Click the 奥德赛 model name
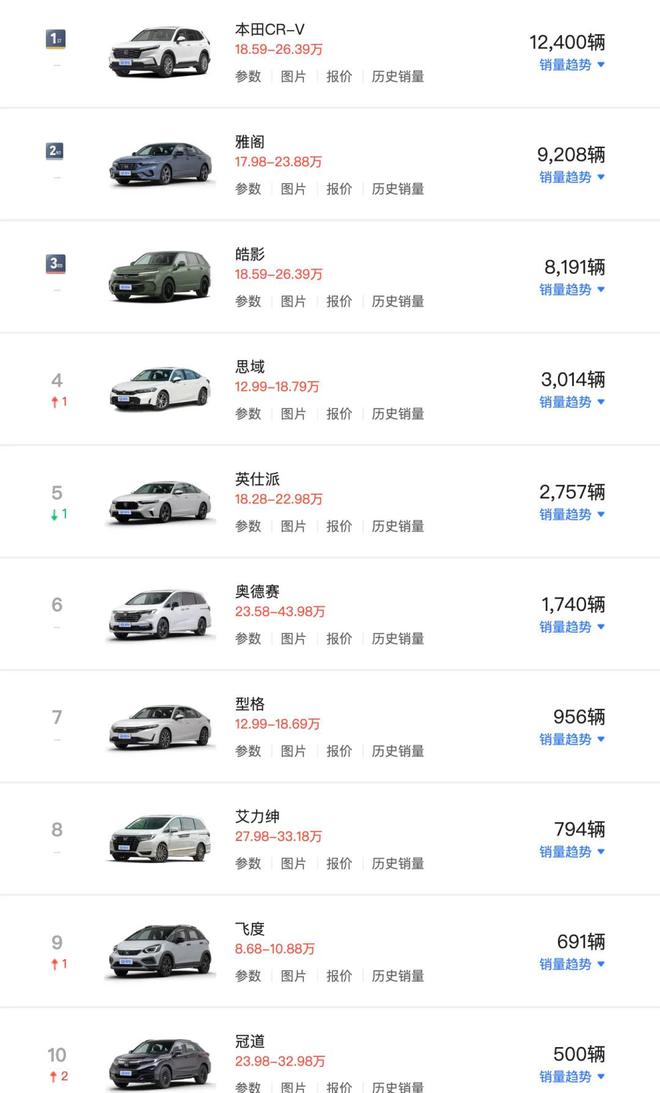The width and height of the screenshot is (660, 1093). [x=257, y=592]
